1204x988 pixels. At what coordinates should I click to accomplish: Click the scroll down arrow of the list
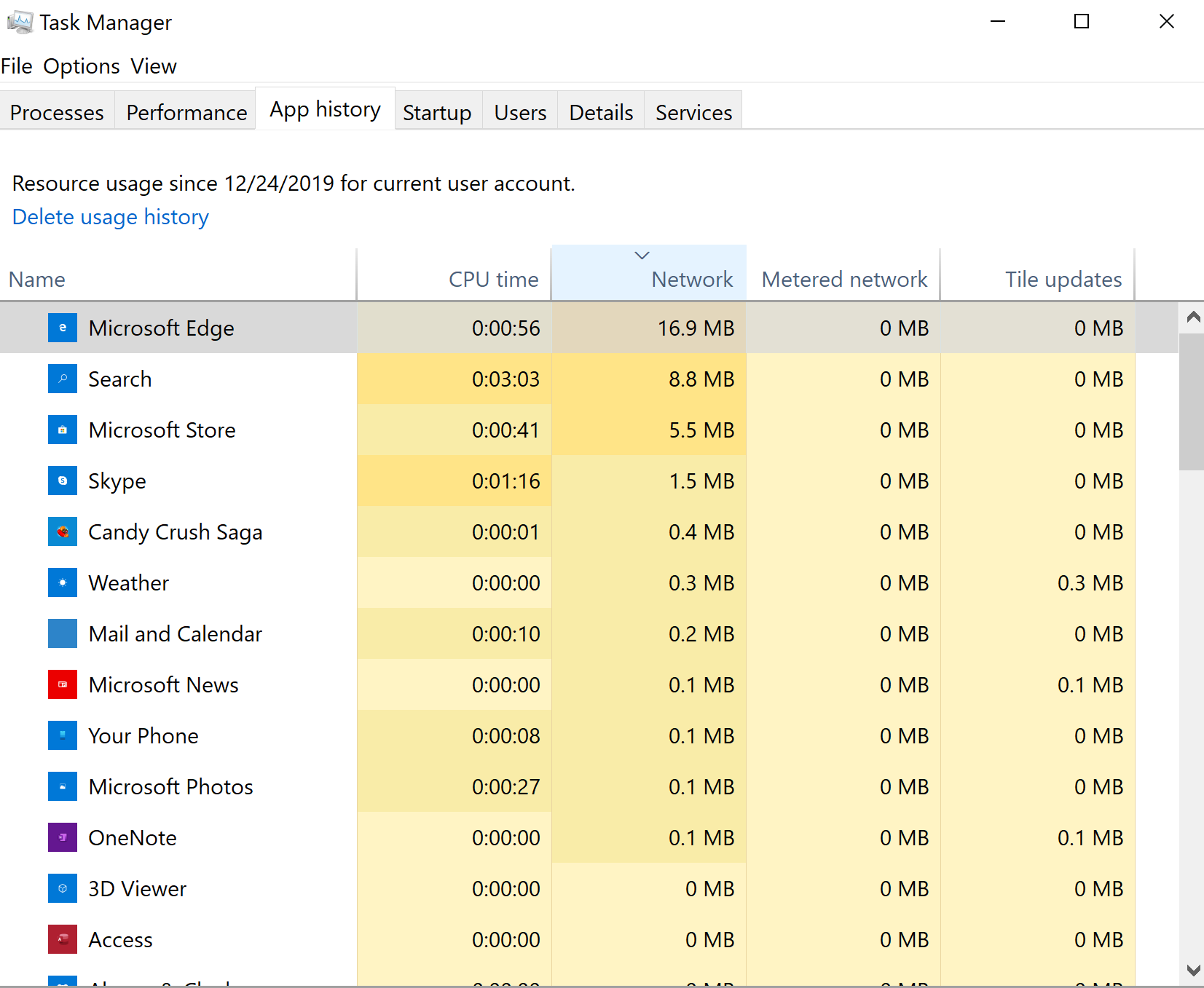tap(1193, 970)
